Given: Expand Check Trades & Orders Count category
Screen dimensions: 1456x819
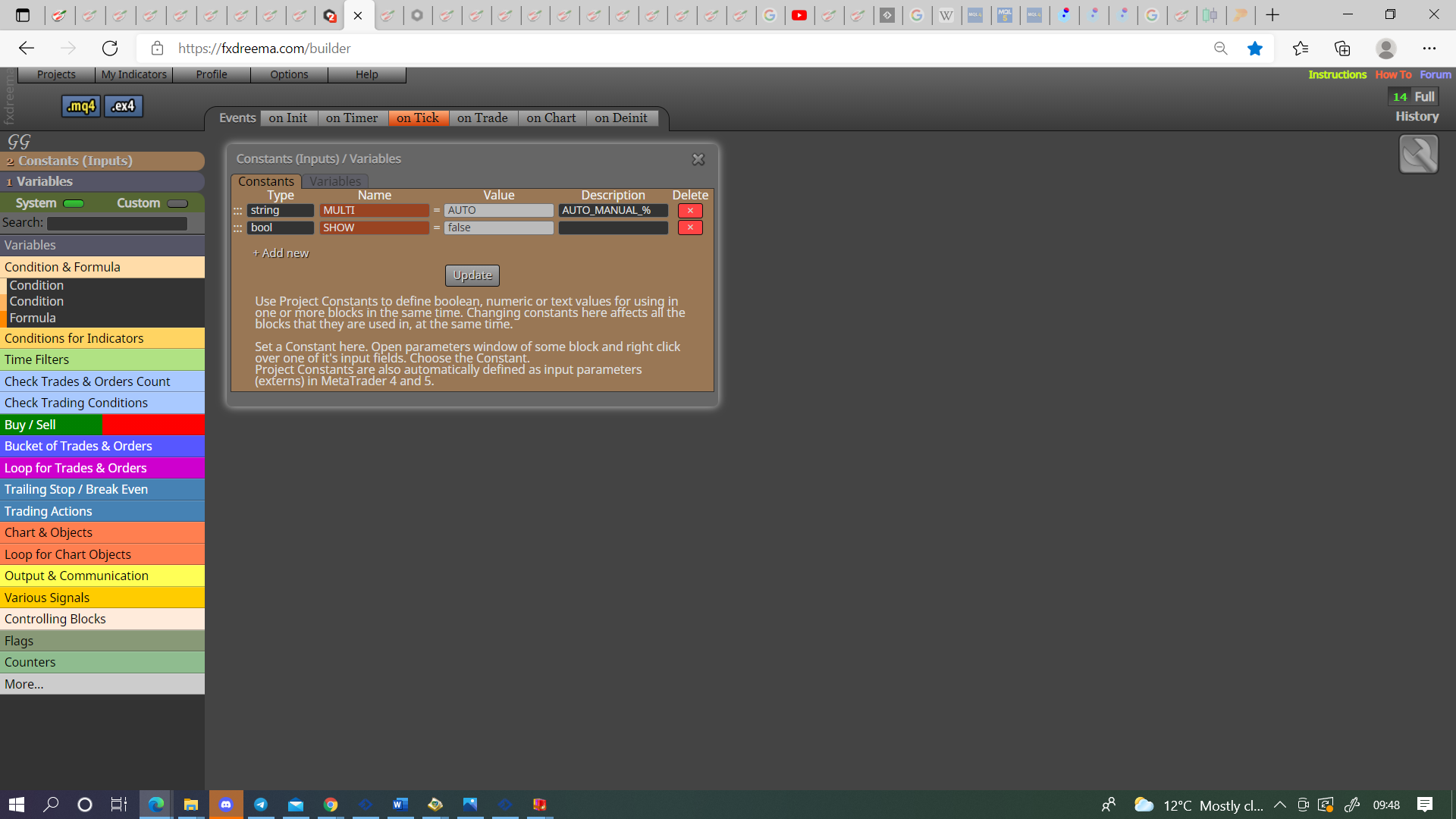Looking at the screenshot, I should (102, 381).
